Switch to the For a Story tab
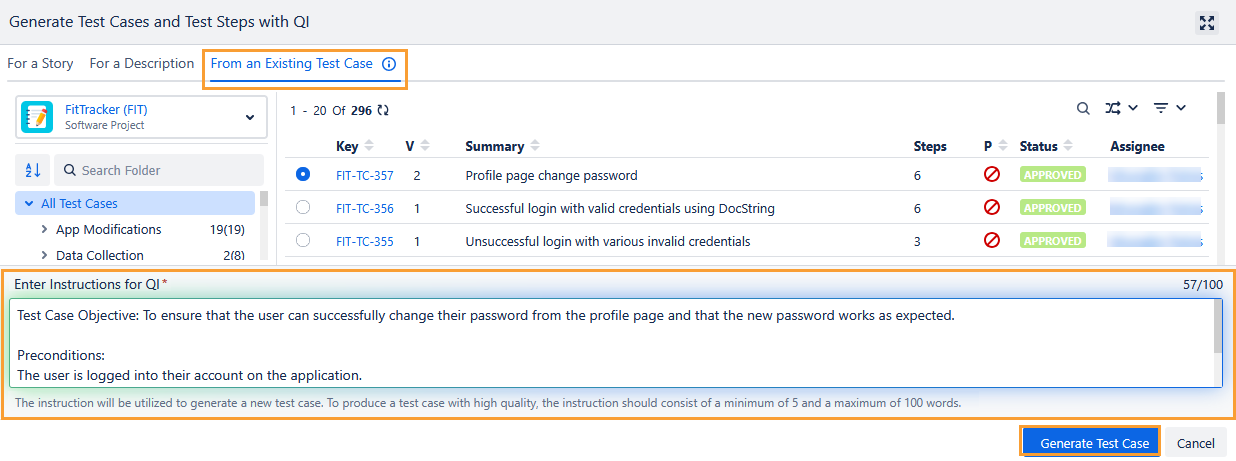This screenshot has width=1236, height=461. pyautogui.click(x=40, y=64)
